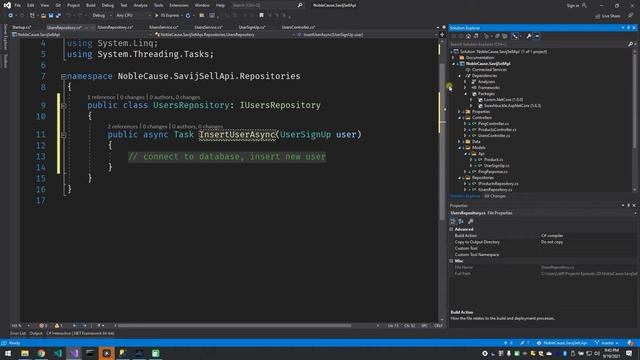Collapse the Dependencies node in Solution Explorer
The width and height of the screenshot is (640, 360).
(460, 76)
